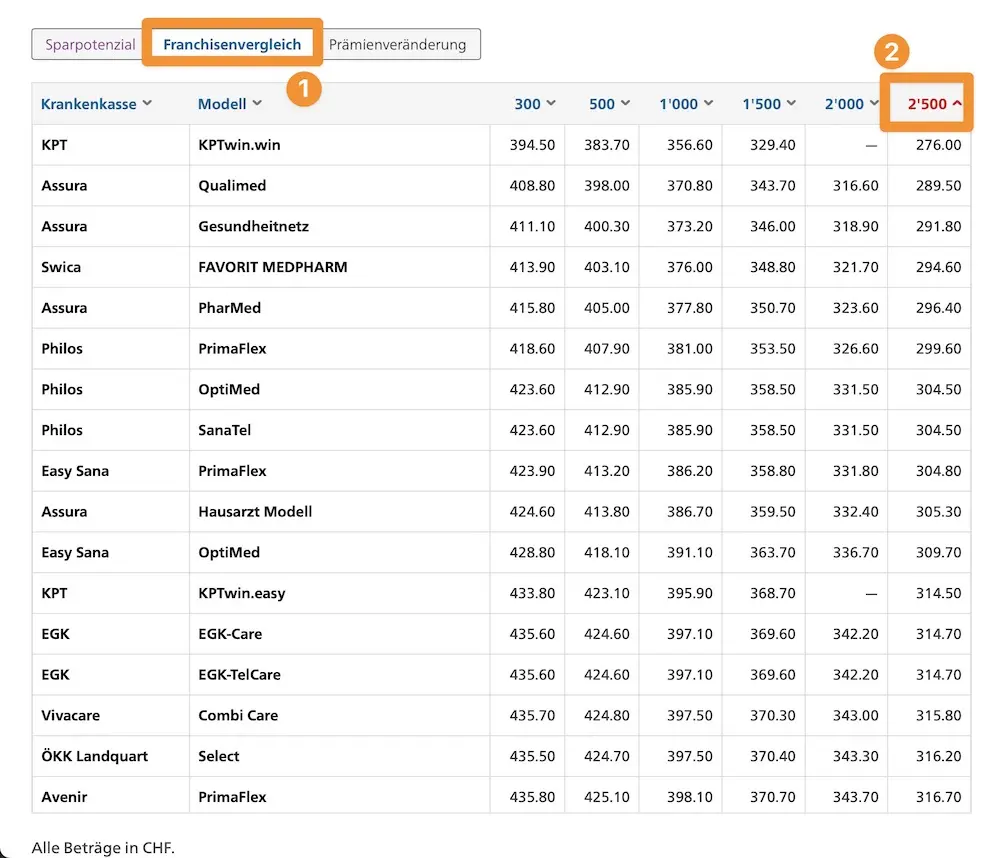The image size is (1000, 858).
Task: Click the 289.50 premium for Qualimed
Action: [938, 186]
